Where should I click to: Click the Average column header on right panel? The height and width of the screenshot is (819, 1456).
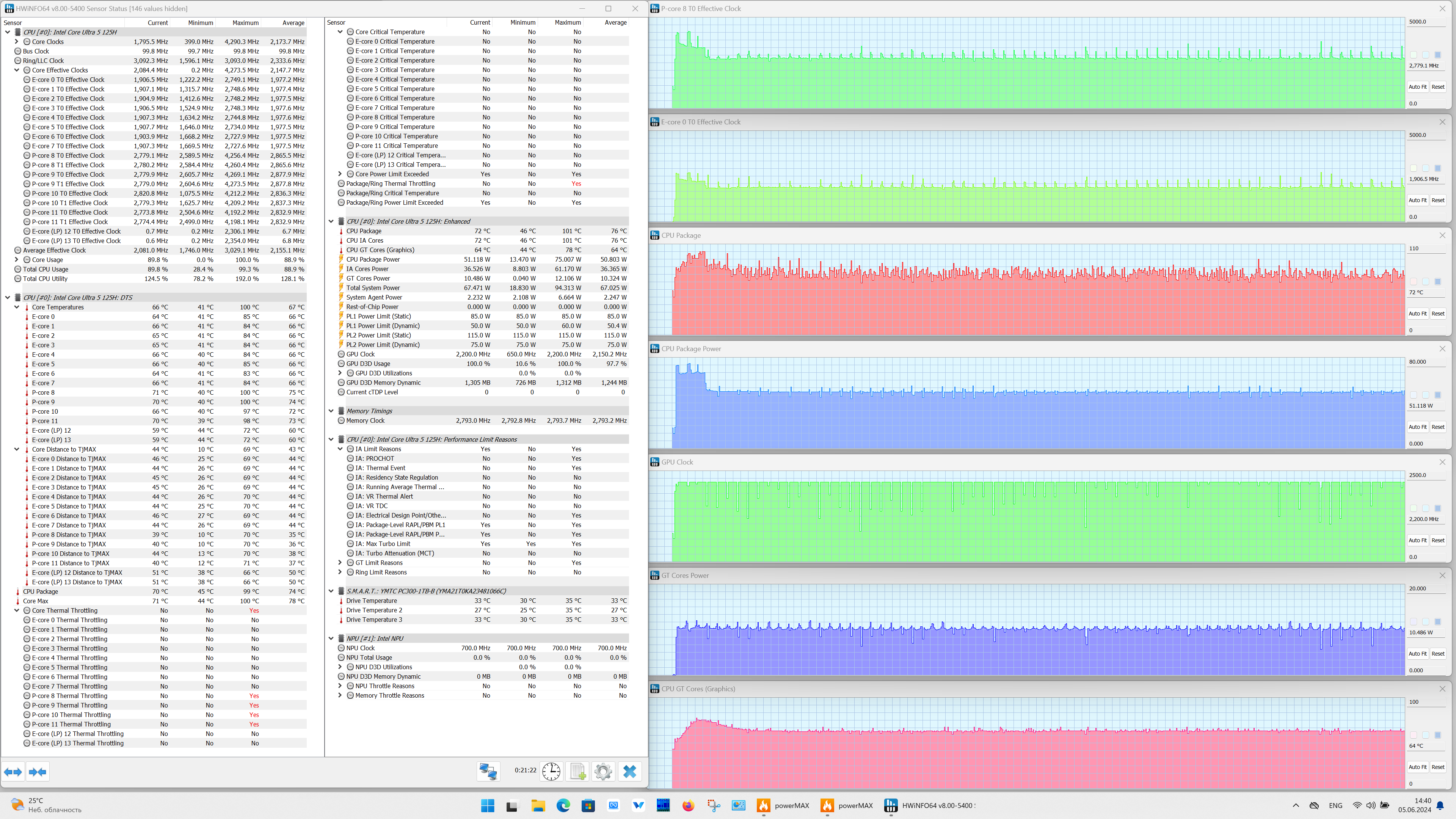tap(615, 23)
